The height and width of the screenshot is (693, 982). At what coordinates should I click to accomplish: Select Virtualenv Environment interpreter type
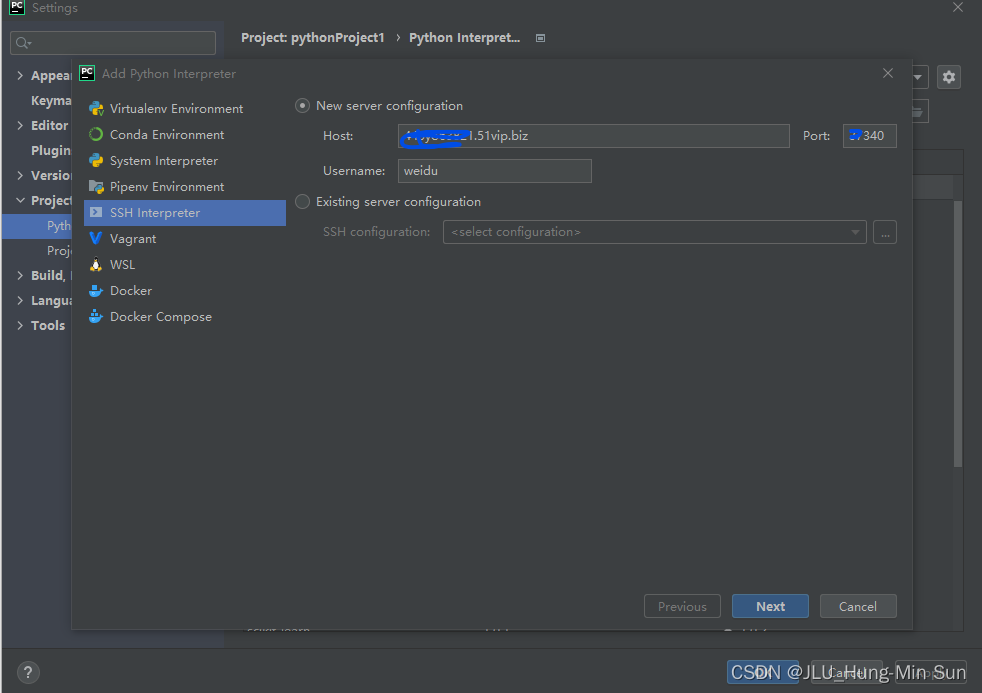click(185, 108)
